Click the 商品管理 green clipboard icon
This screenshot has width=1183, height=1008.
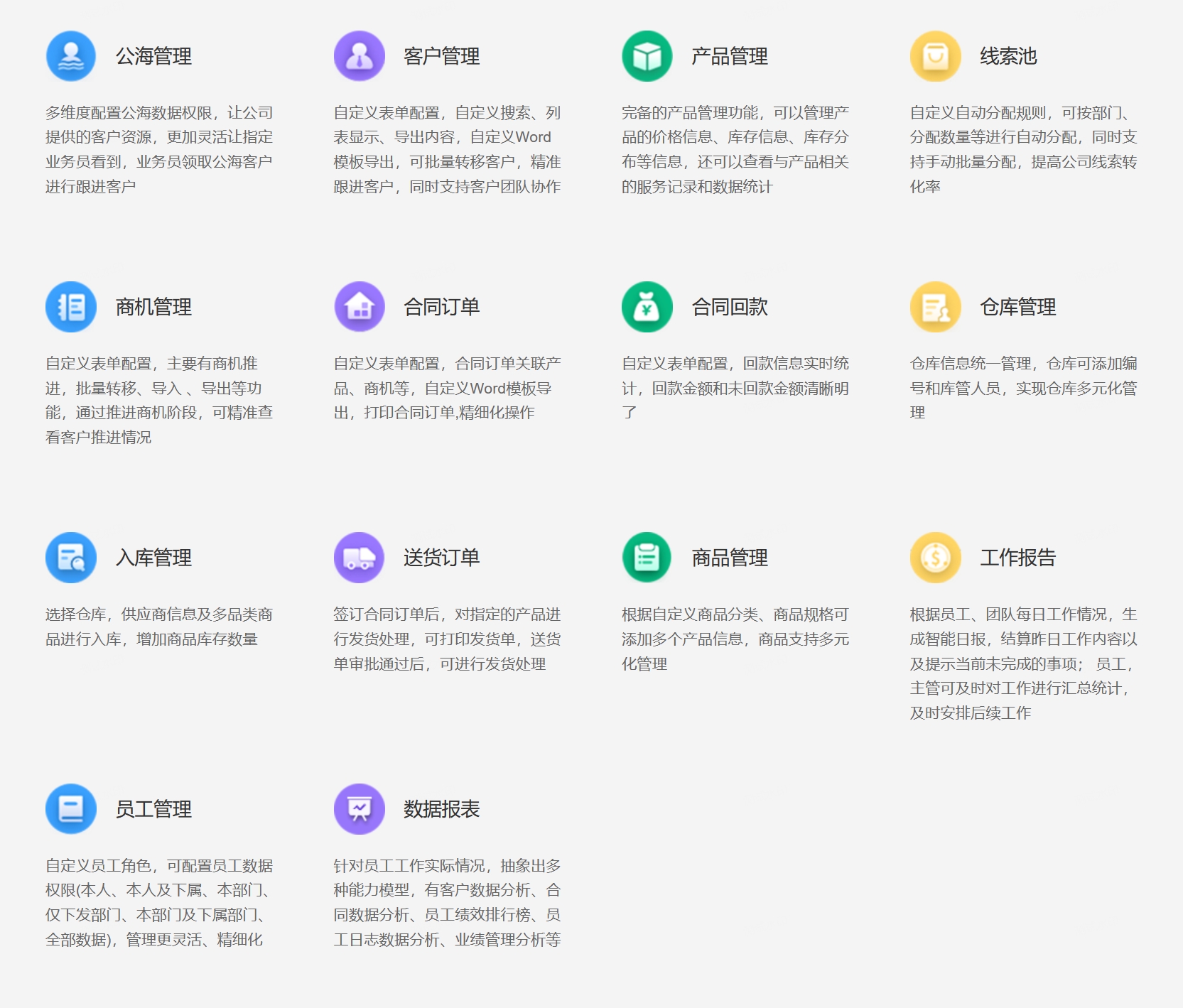tap(647, 558)
